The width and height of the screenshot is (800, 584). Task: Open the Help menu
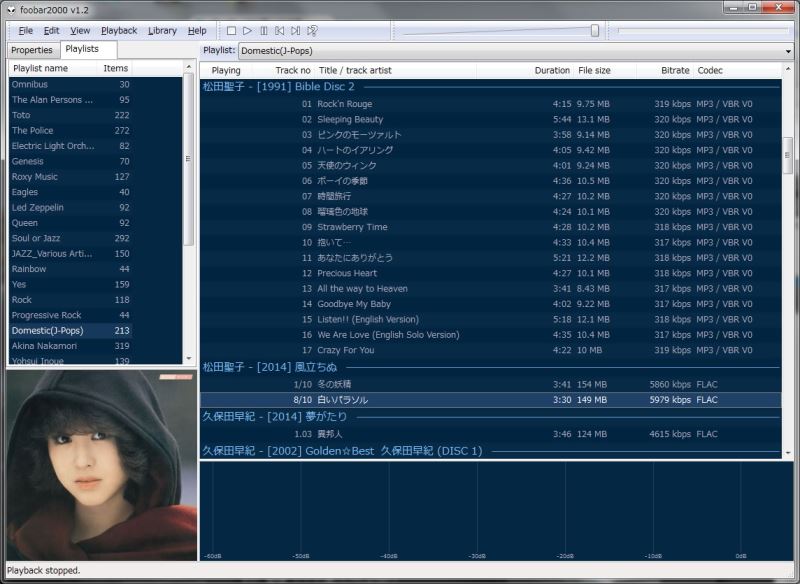pos(197,31)
